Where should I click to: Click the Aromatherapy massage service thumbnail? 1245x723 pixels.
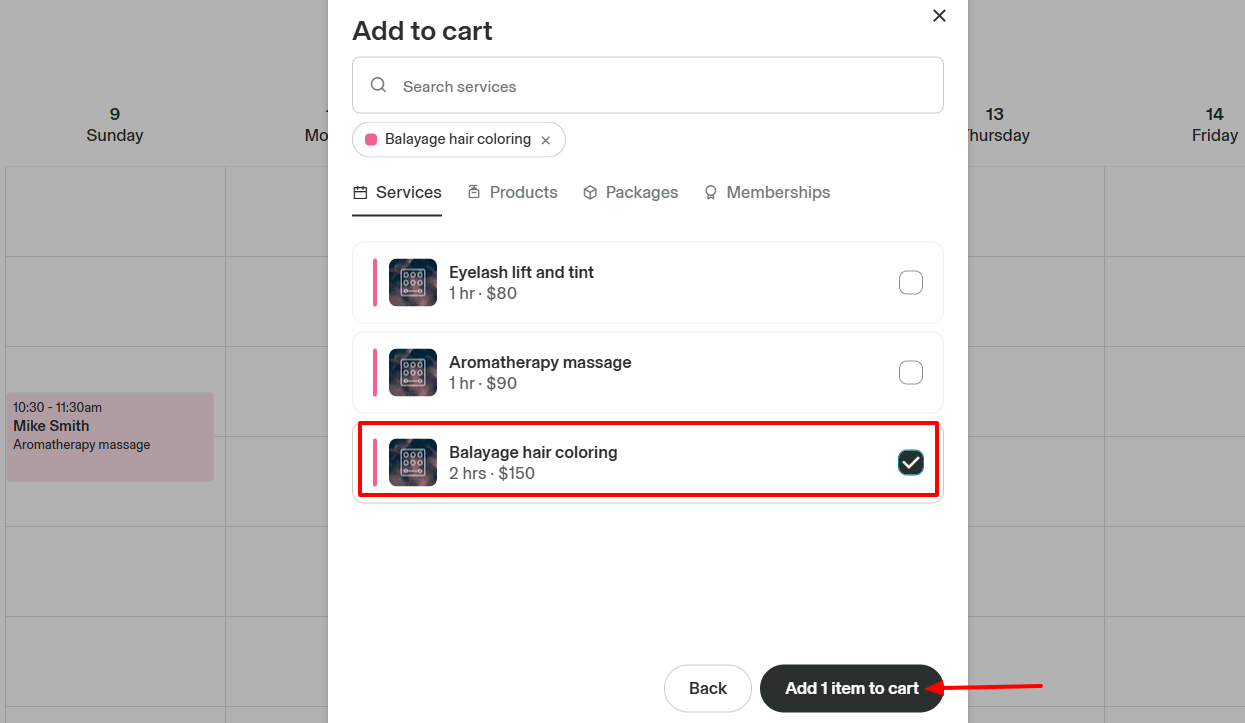click(x=413, y=373)
